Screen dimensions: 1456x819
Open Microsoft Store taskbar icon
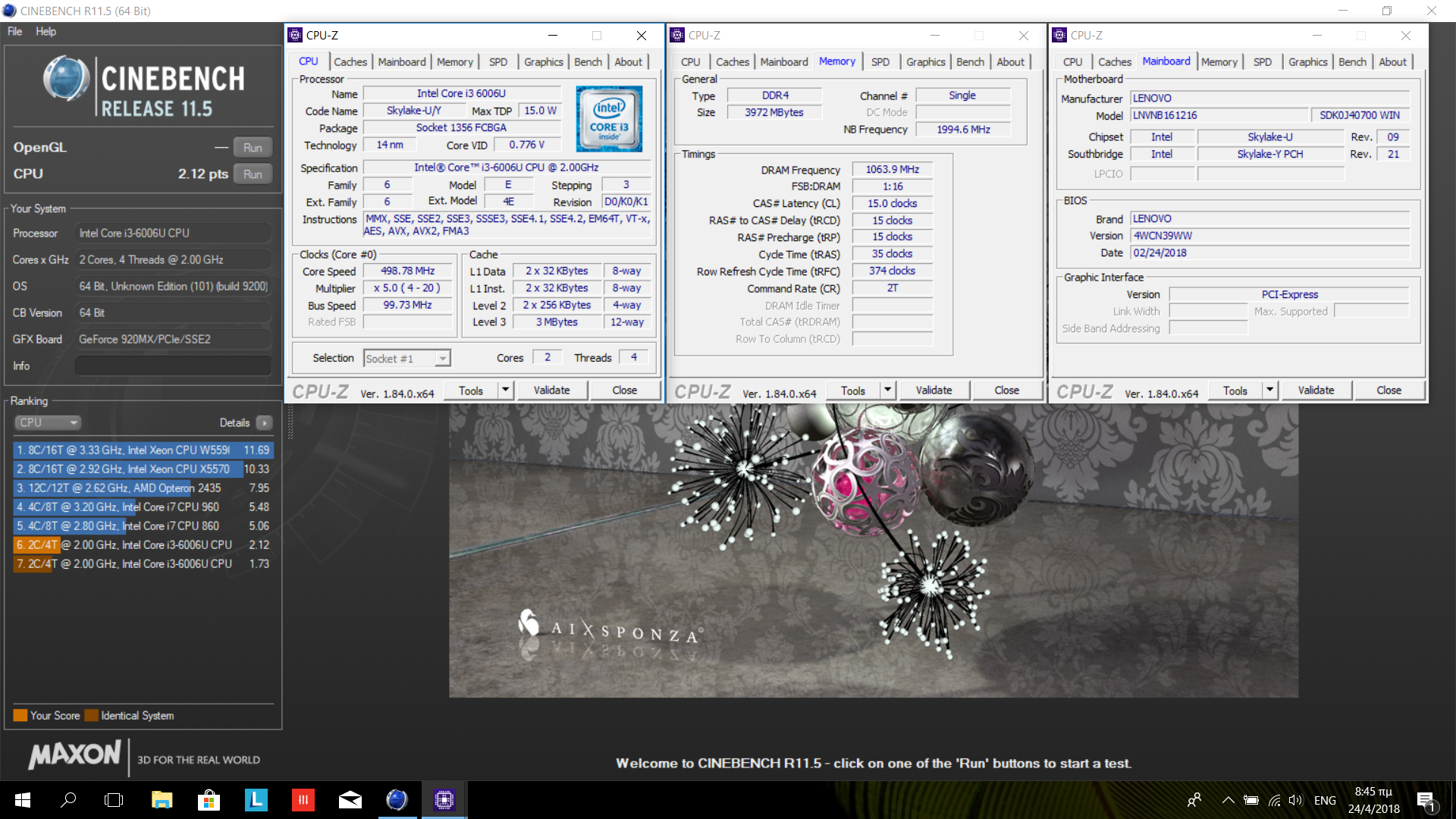(209, 800)
